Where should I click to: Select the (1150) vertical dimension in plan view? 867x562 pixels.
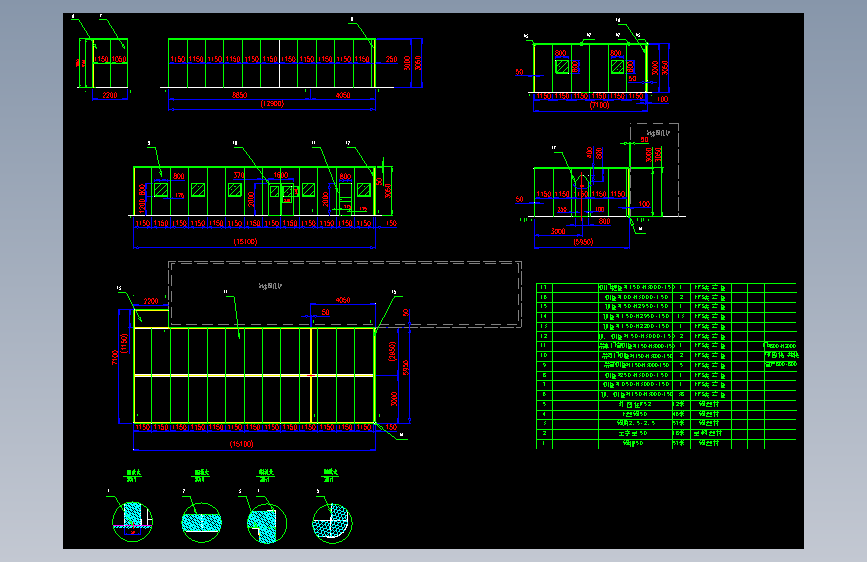[124, 343]
